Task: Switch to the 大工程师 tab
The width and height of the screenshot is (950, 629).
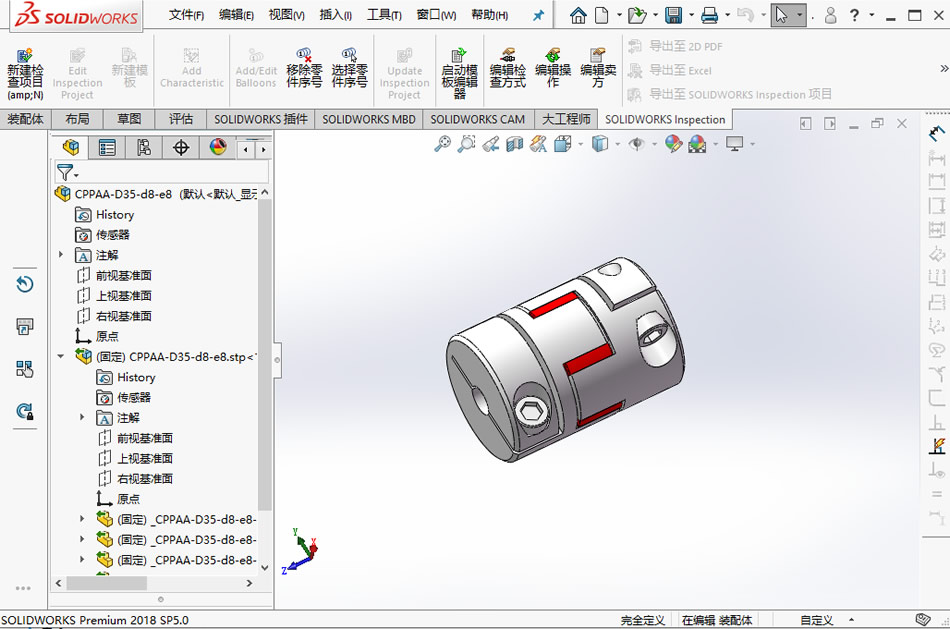Action: 566,119
